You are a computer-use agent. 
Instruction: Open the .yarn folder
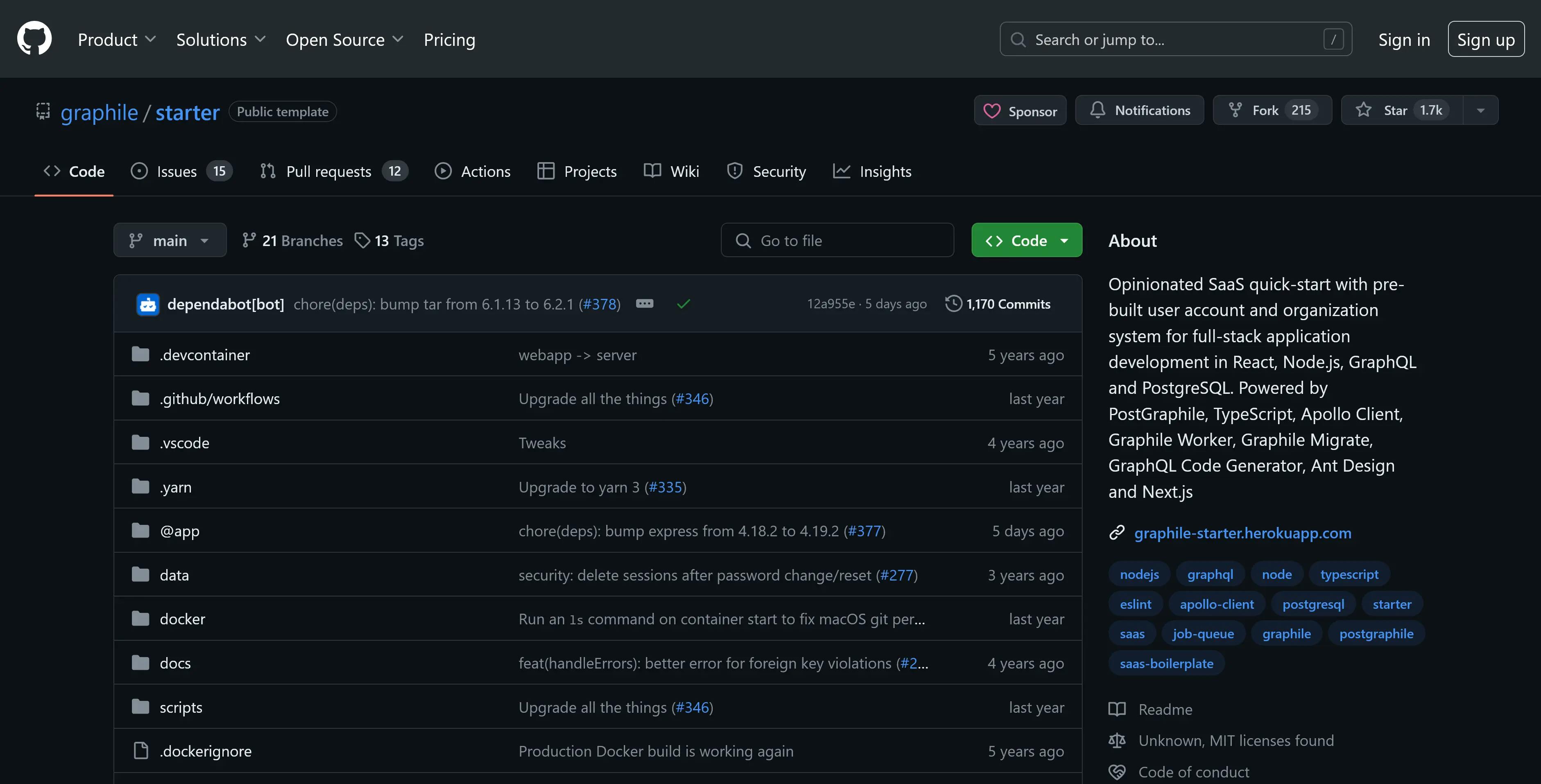click(x=176, y=487)
